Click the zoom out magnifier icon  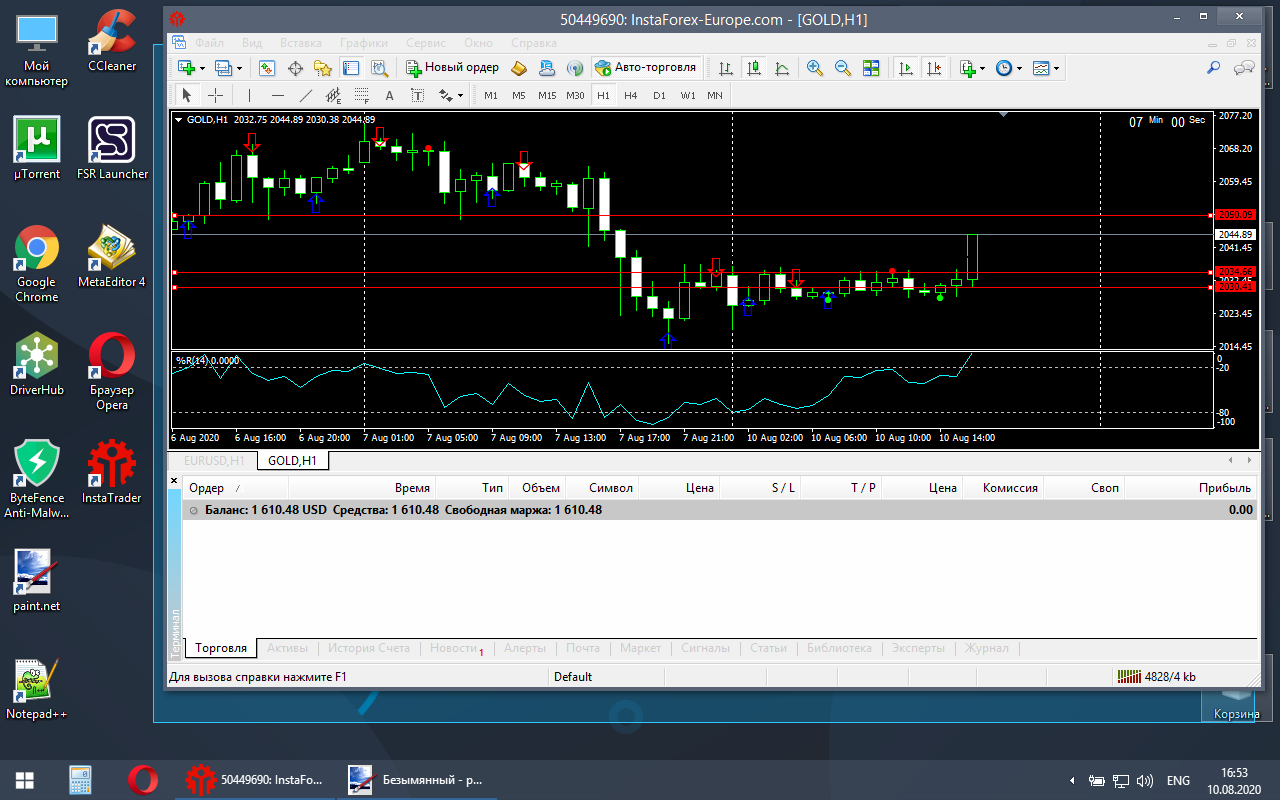point(843,68)
